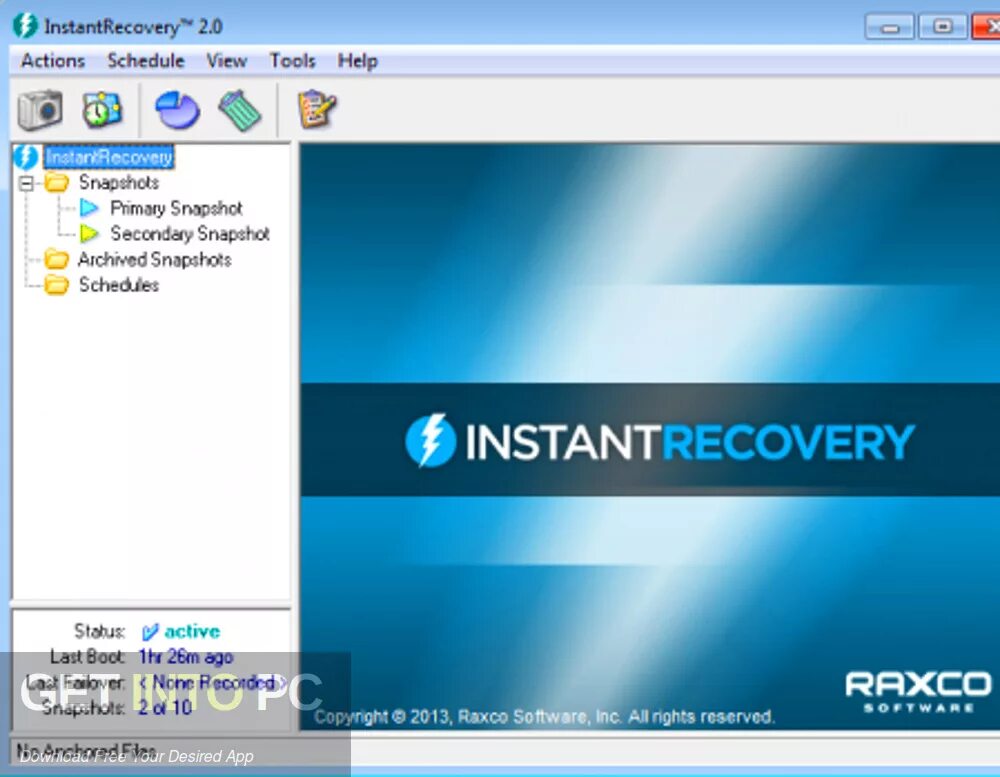Open the View menu

[x=226, y=61]
